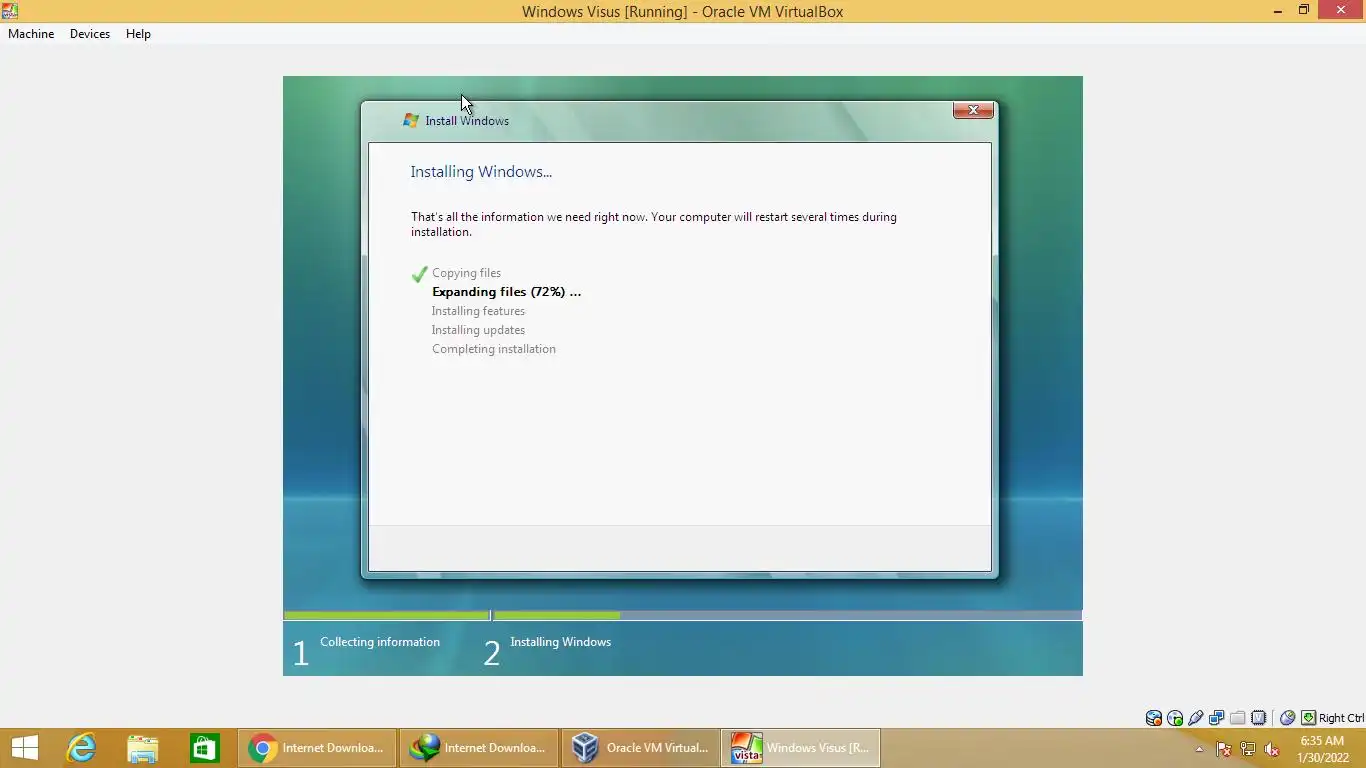Switch to Oracle VM VirtualBox Manager window
The image size is (1366, 768).
click(x=640, y=748)
